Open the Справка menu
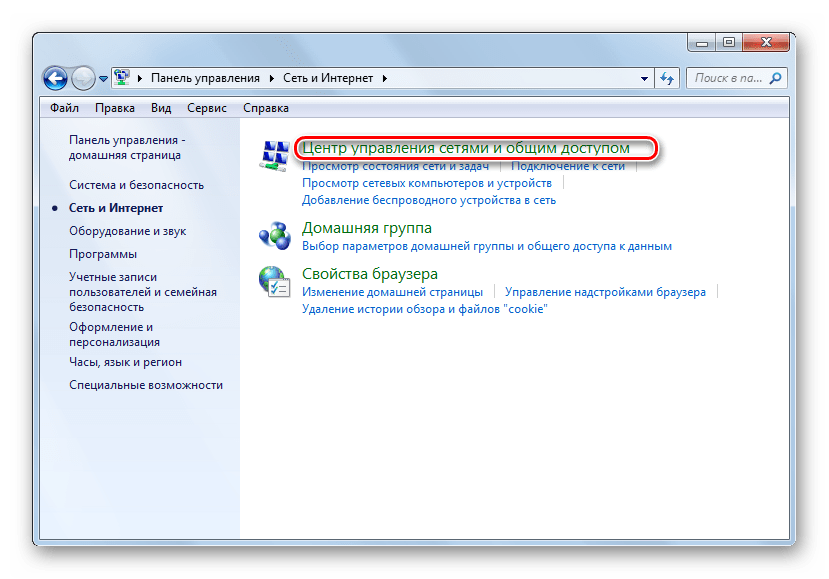This screenshot has width=829, height=579. coord(266,108)
